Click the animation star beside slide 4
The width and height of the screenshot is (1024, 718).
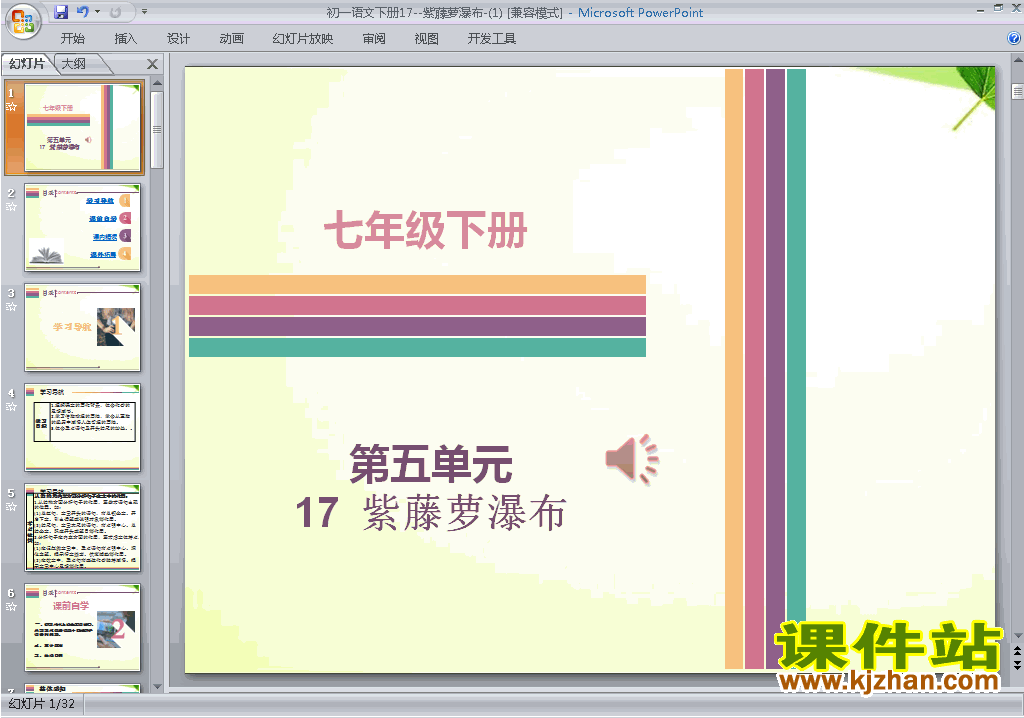[11, 407]
